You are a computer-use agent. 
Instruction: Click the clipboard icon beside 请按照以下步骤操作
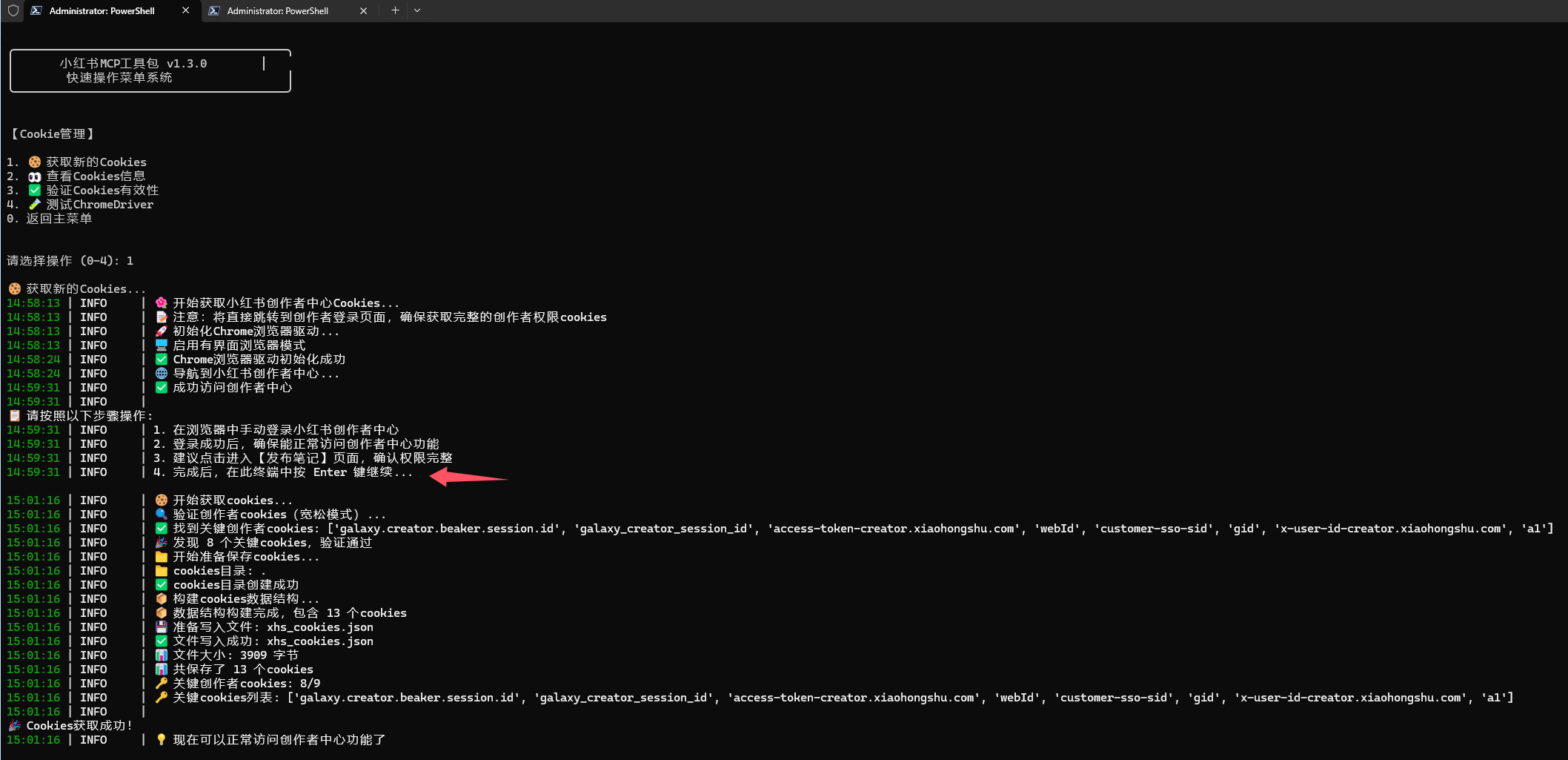(15, 415)
